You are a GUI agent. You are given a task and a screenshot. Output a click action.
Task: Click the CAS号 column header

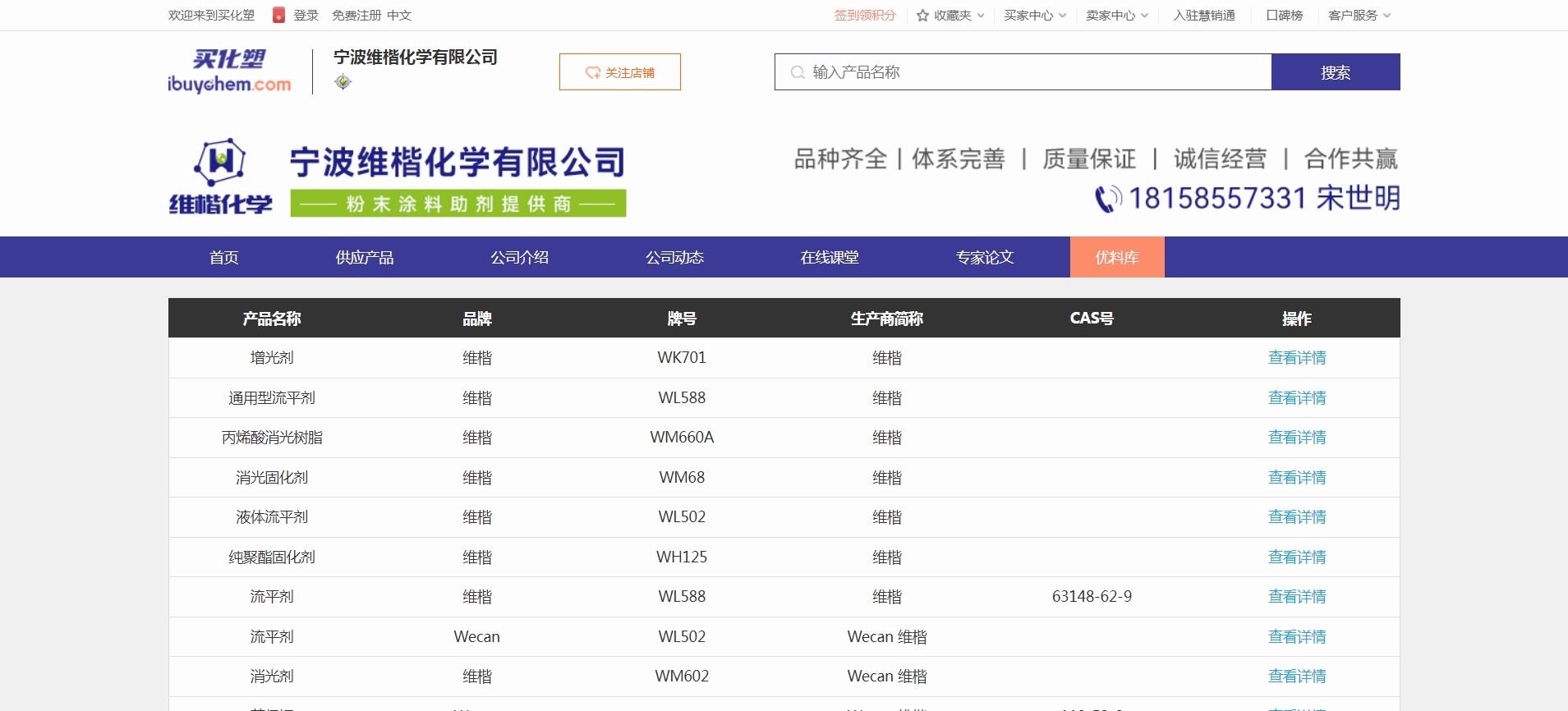1092,319
